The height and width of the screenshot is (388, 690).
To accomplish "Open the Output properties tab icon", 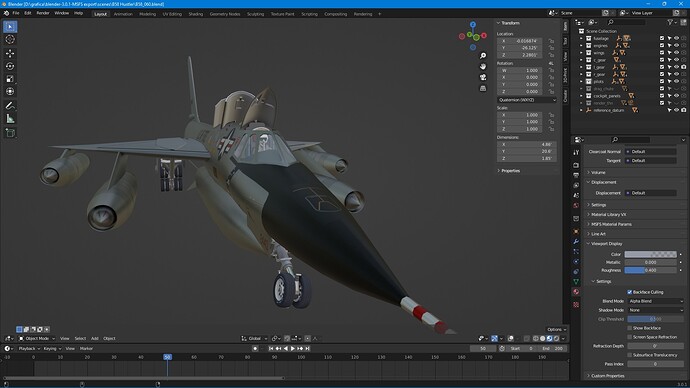I will [x=576, y=175].
